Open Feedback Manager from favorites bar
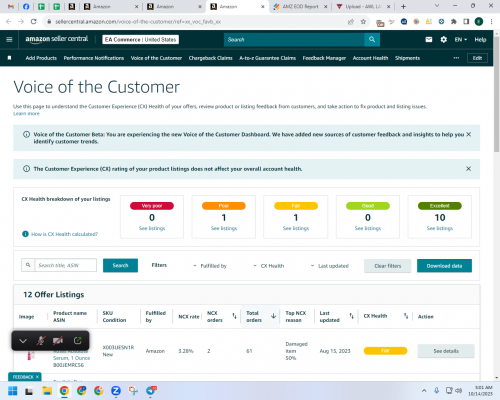500x400 pixels. pos(324,58)
